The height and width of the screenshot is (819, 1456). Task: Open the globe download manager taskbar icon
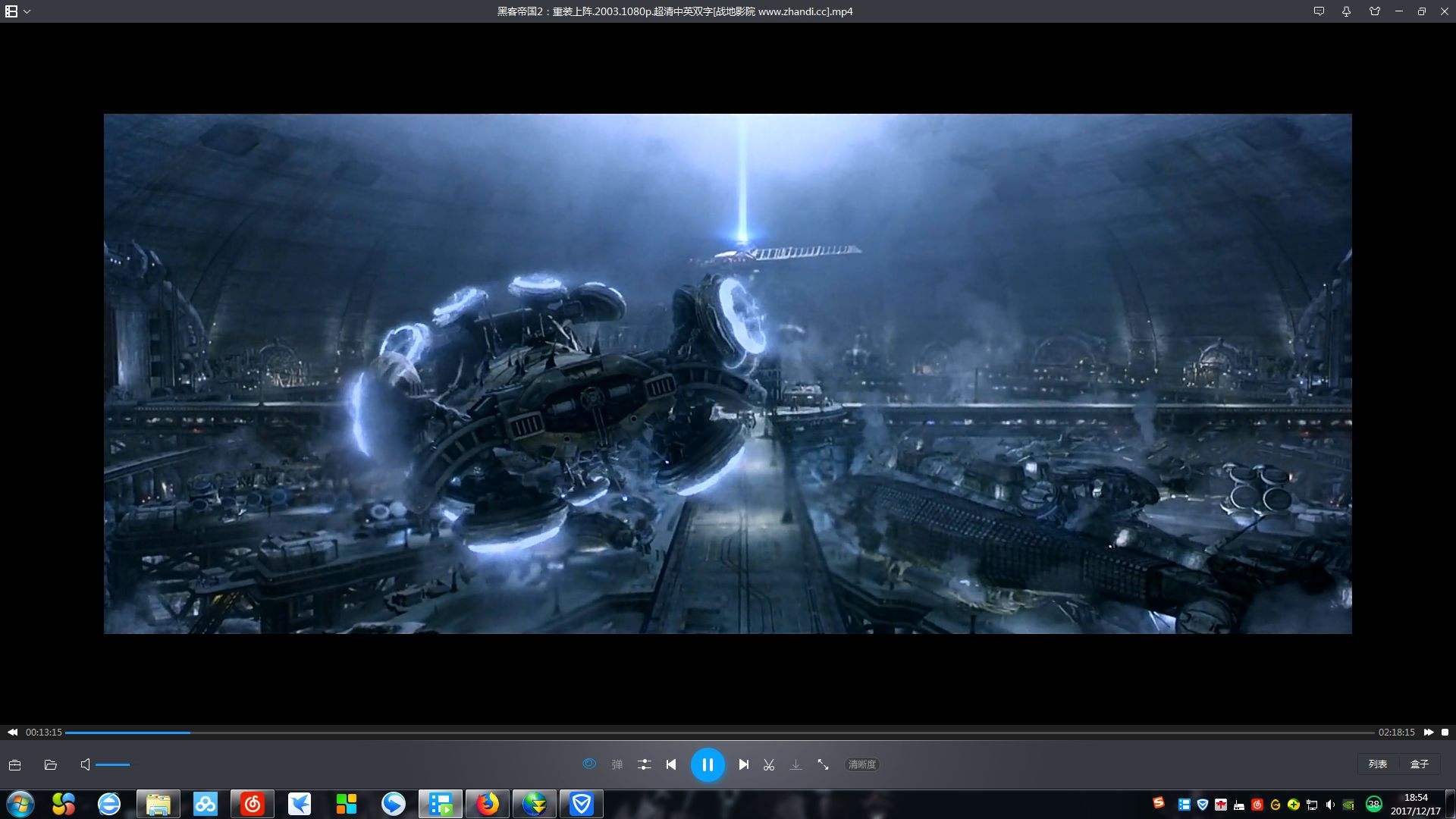click(534, 804)
